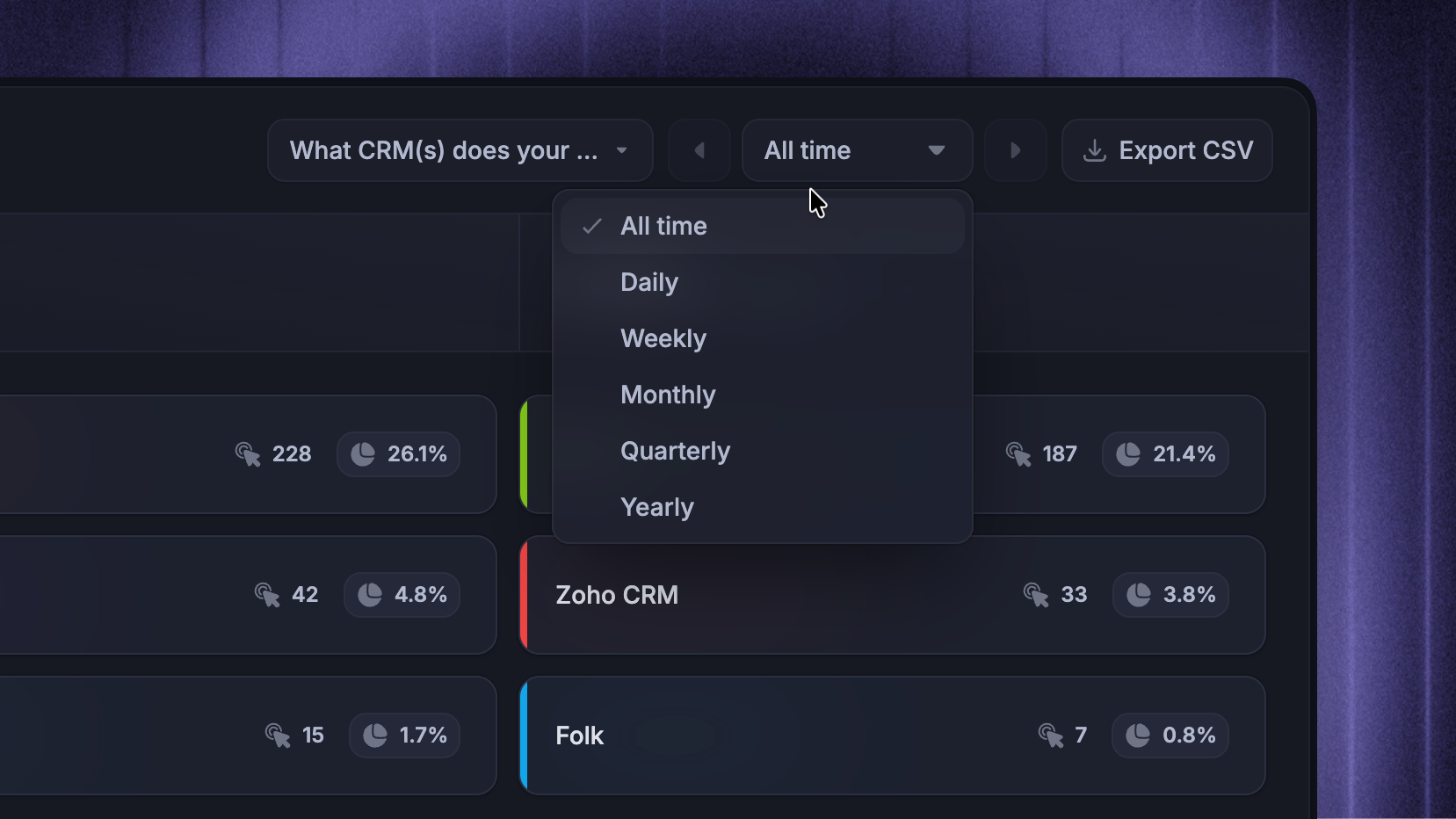Click the caret in the All time selector
This screenshot has width=1456, height=819.
(937, 150)
